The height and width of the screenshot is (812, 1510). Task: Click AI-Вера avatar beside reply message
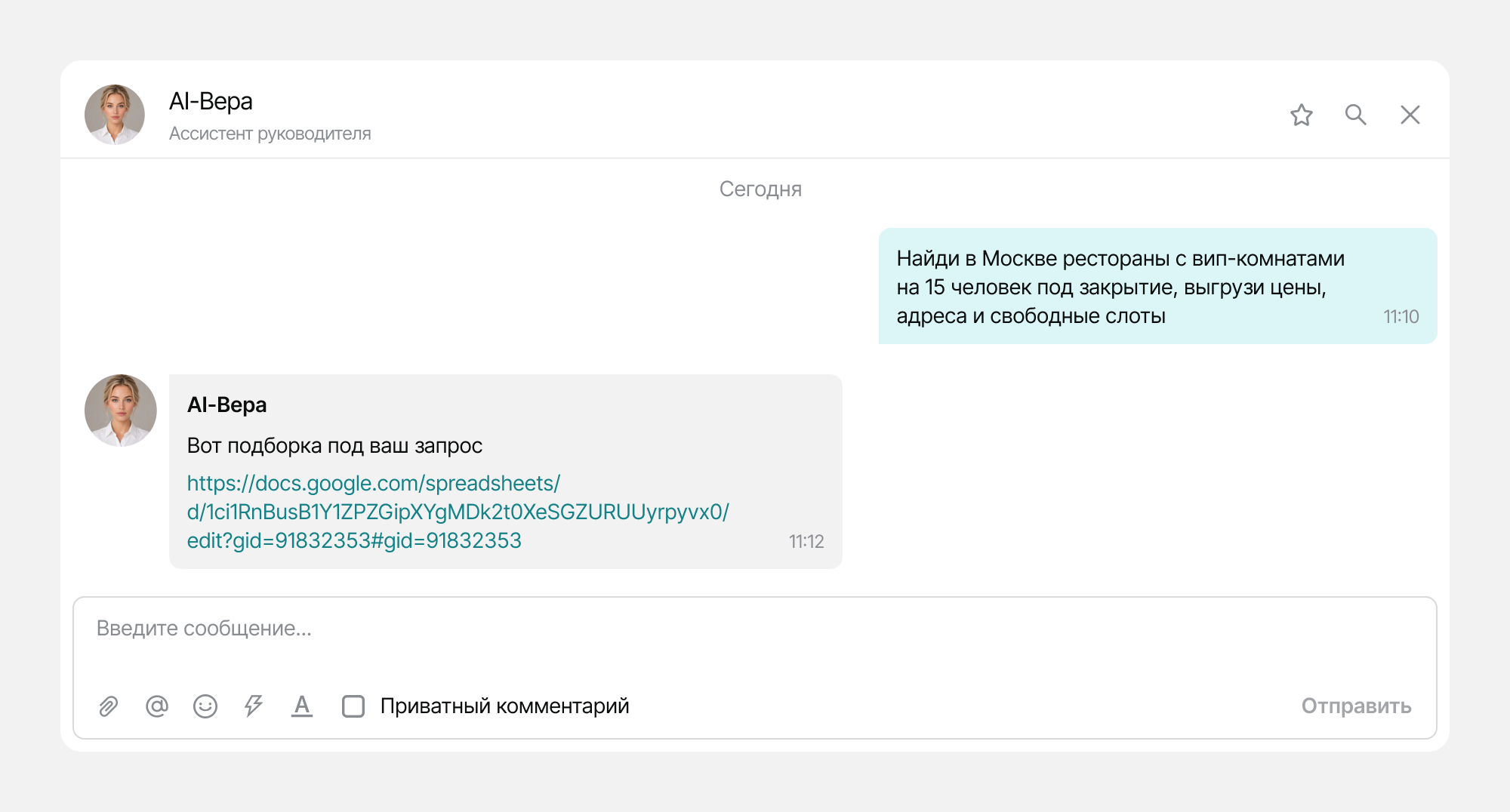coord(121,411)
